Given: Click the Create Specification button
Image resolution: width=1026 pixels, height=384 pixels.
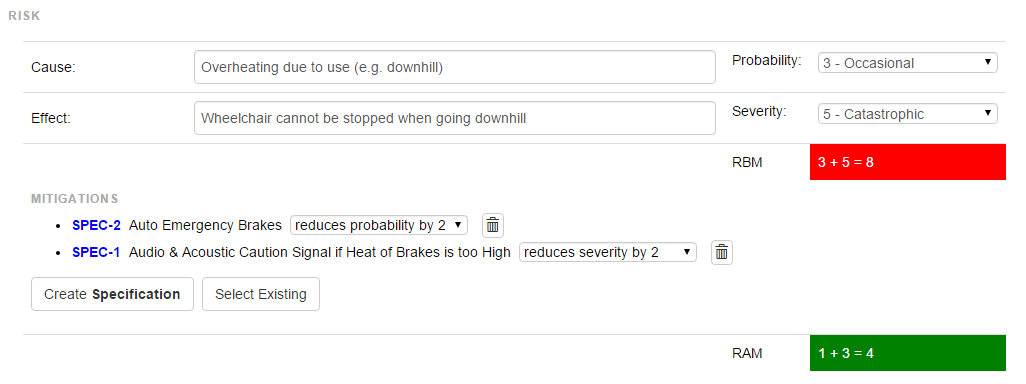Looking at the screenshot, I should point(113,294).
